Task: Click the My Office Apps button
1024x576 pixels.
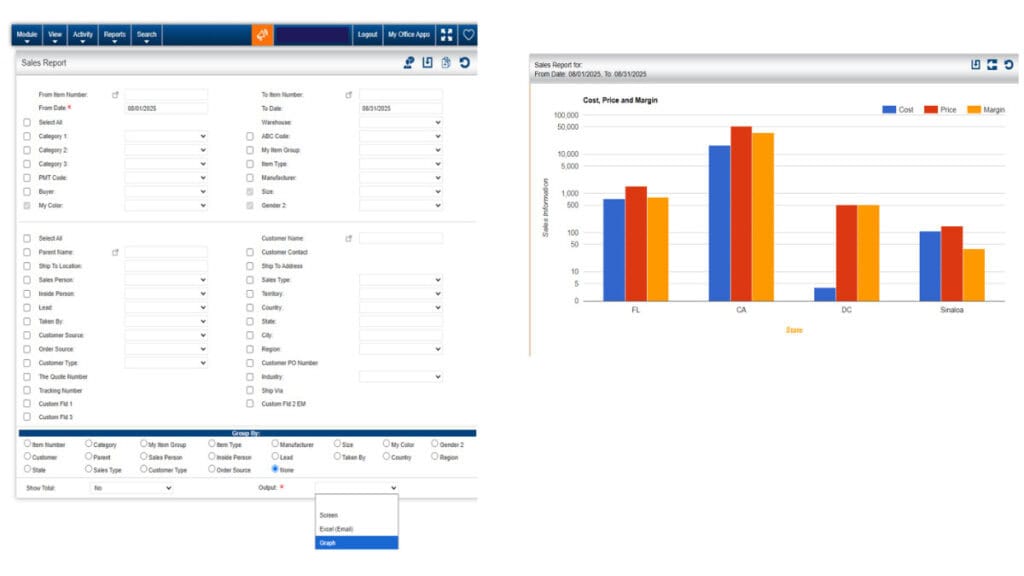Action: point(409,35)
